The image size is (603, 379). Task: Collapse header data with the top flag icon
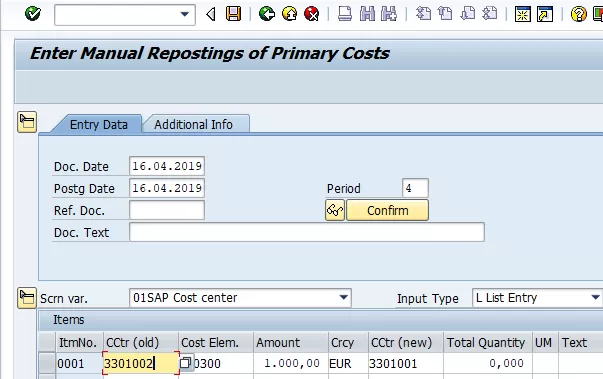point(27,122)
